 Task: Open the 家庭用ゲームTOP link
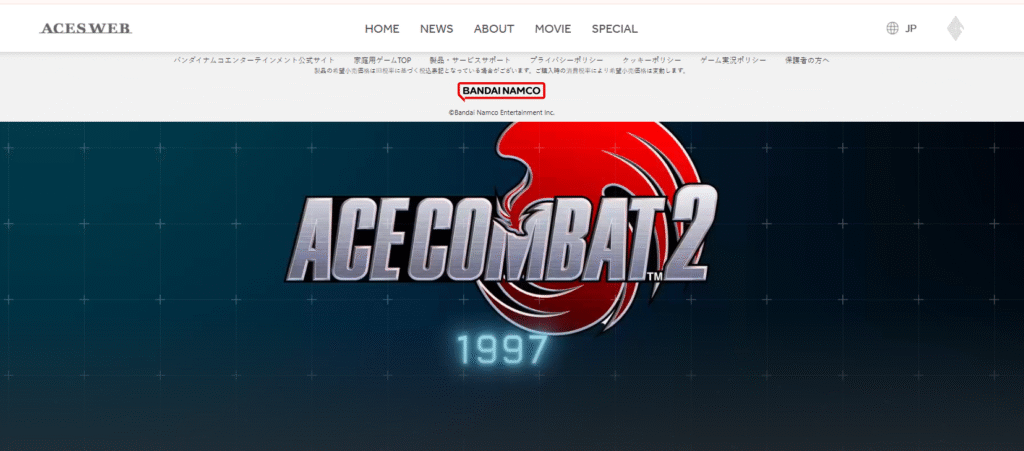point(383,60)
